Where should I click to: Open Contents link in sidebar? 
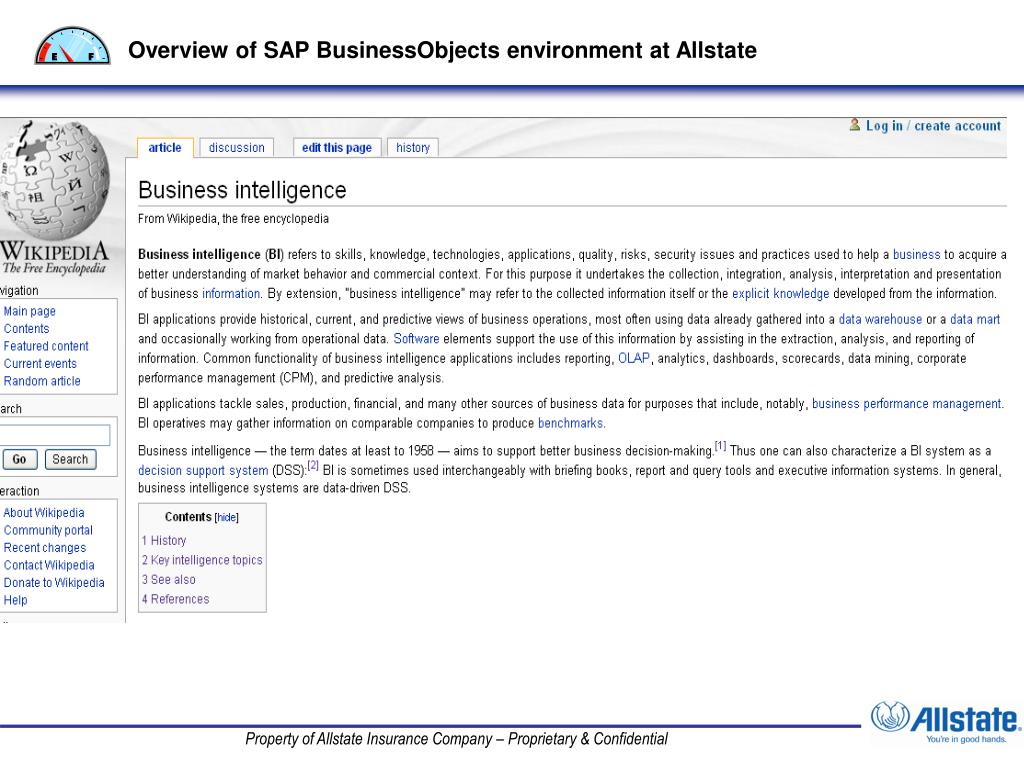26,328
